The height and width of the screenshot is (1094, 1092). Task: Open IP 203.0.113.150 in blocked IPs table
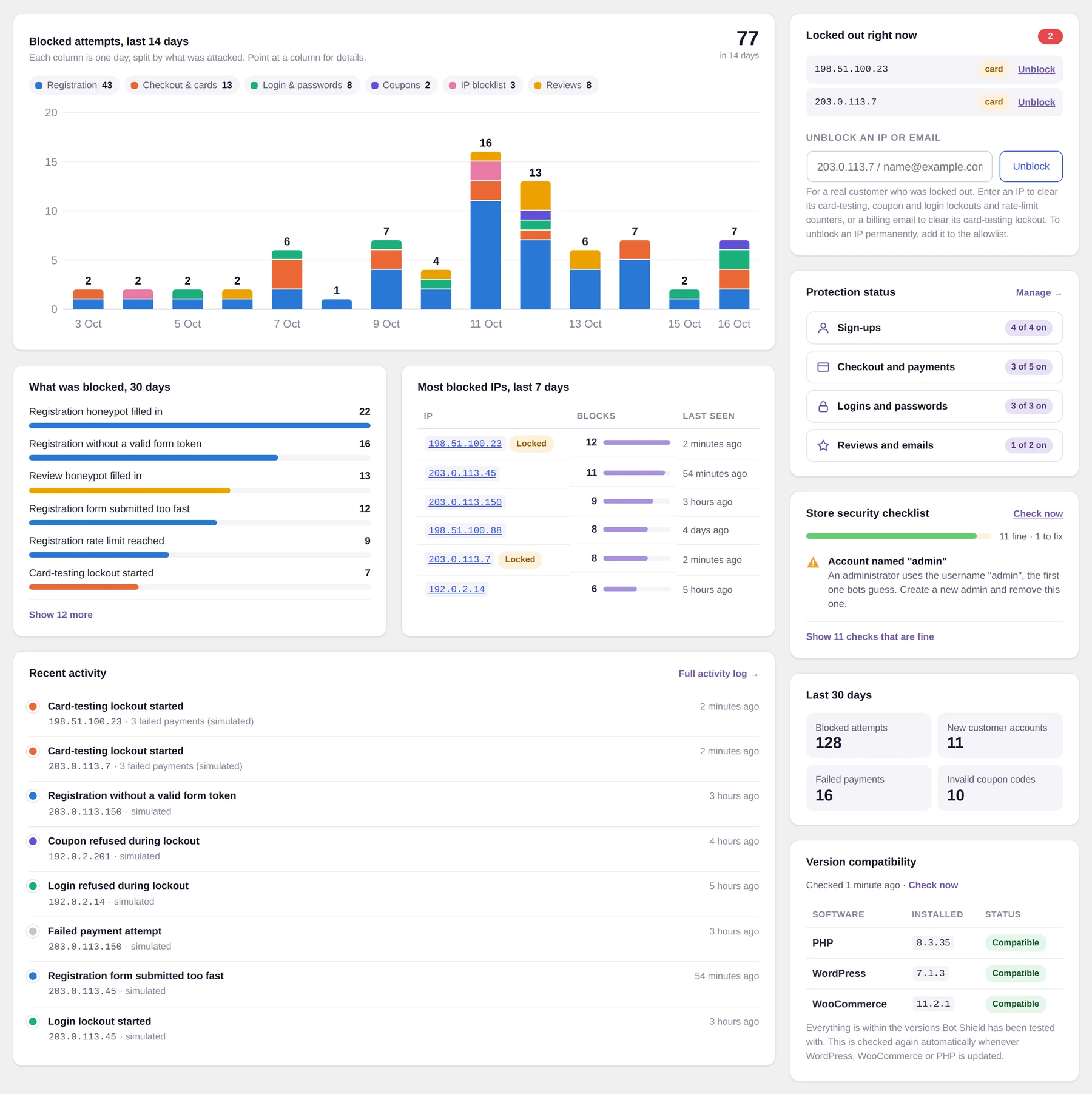(465, 502)
